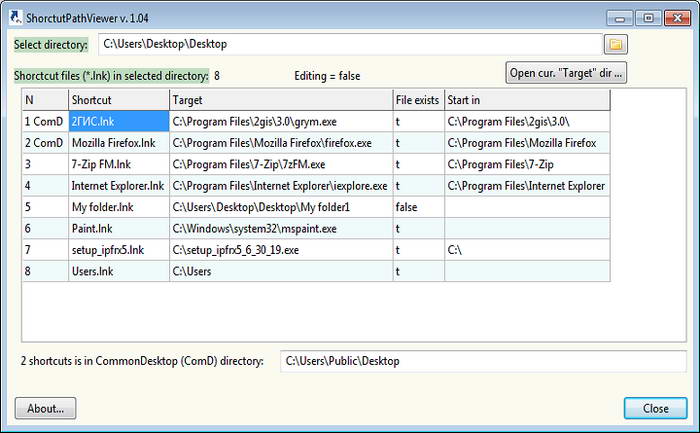Screen dimensions: 700x433
Task: Select the setup_ipfrx5.lnk shortcut cell
Action: pos(119,250)
